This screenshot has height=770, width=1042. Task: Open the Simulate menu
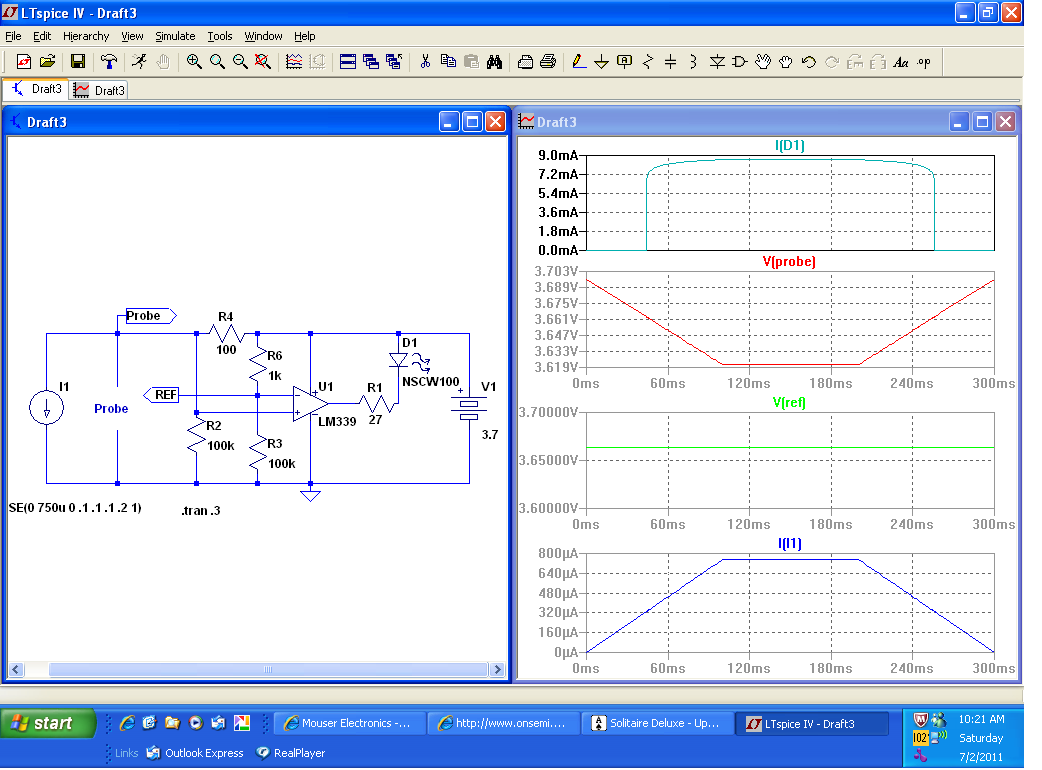tap(175, 36)
